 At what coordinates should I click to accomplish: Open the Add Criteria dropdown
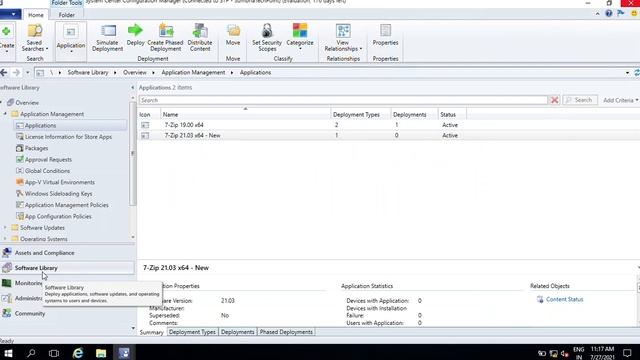pyautogui.click(x=620, y=100)
